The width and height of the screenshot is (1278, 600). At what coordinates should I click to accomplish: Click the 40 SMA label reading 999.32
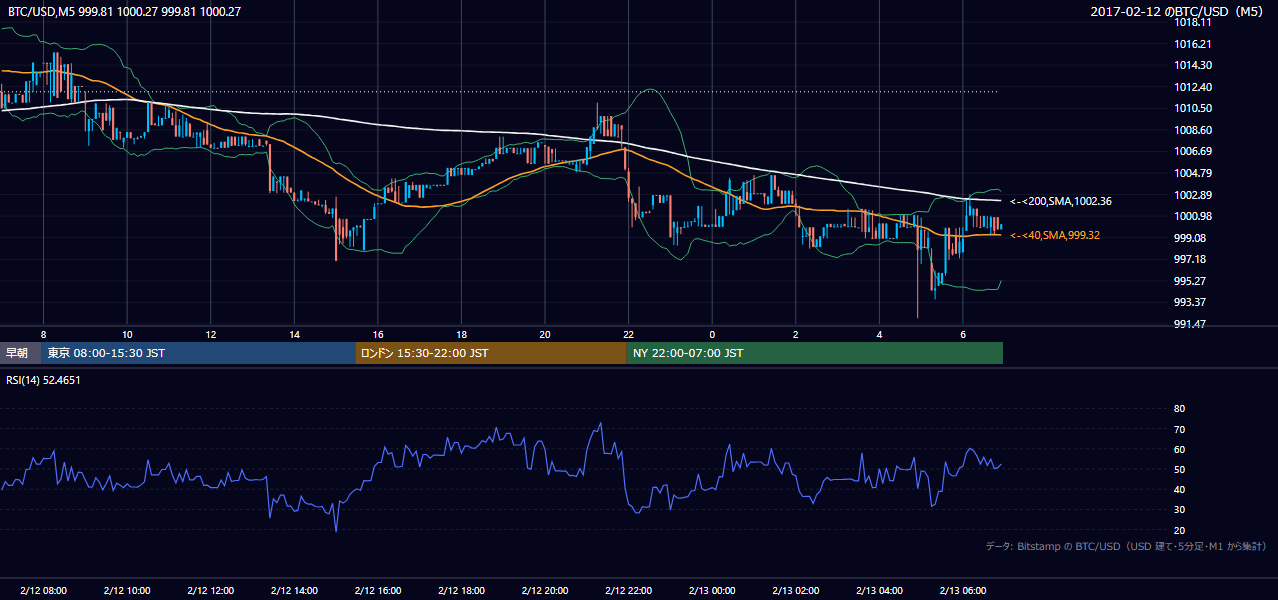coord(1055,235)
